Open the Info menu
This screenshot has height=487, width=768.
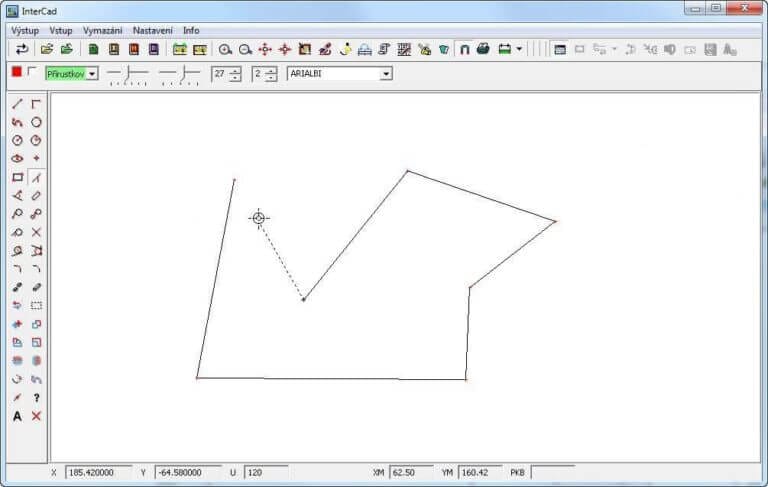191,30
